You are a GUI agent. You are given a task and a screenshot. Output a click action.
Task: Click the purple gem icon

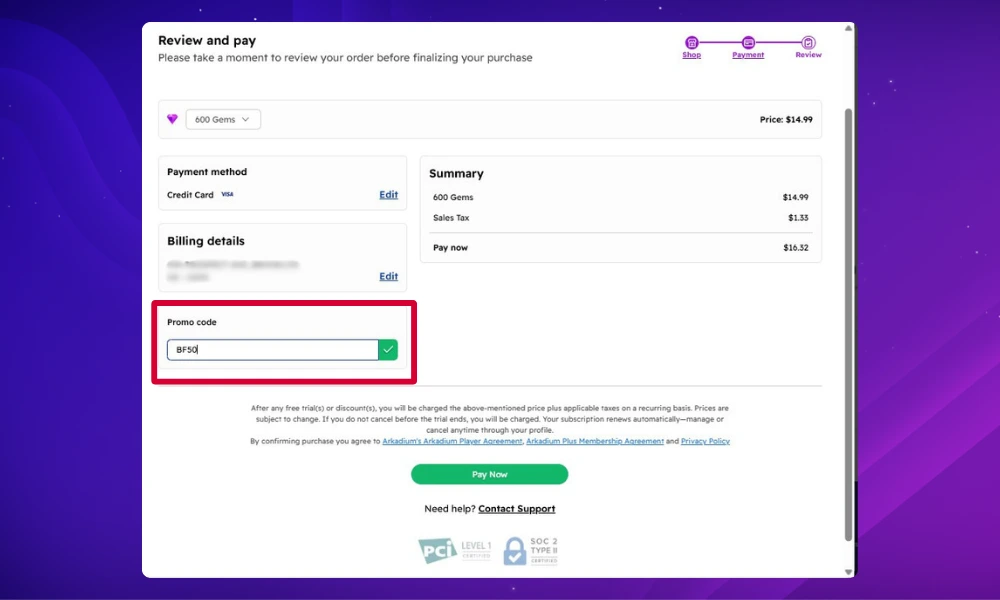pos(172,119)
